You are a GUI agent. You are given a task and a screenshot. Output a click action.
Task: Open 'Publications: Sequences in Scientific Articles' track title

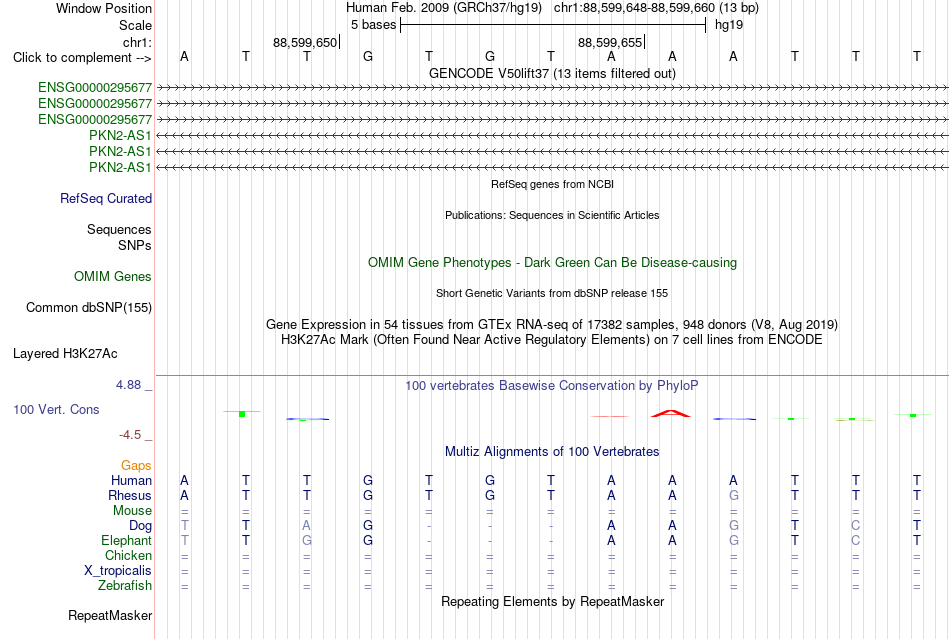click(552, 215)
